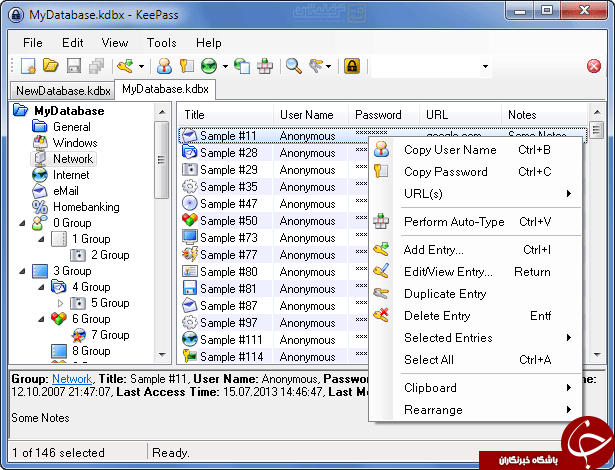Choose Copy User Name in context menu
615x470 pixels.
point(475,150)
